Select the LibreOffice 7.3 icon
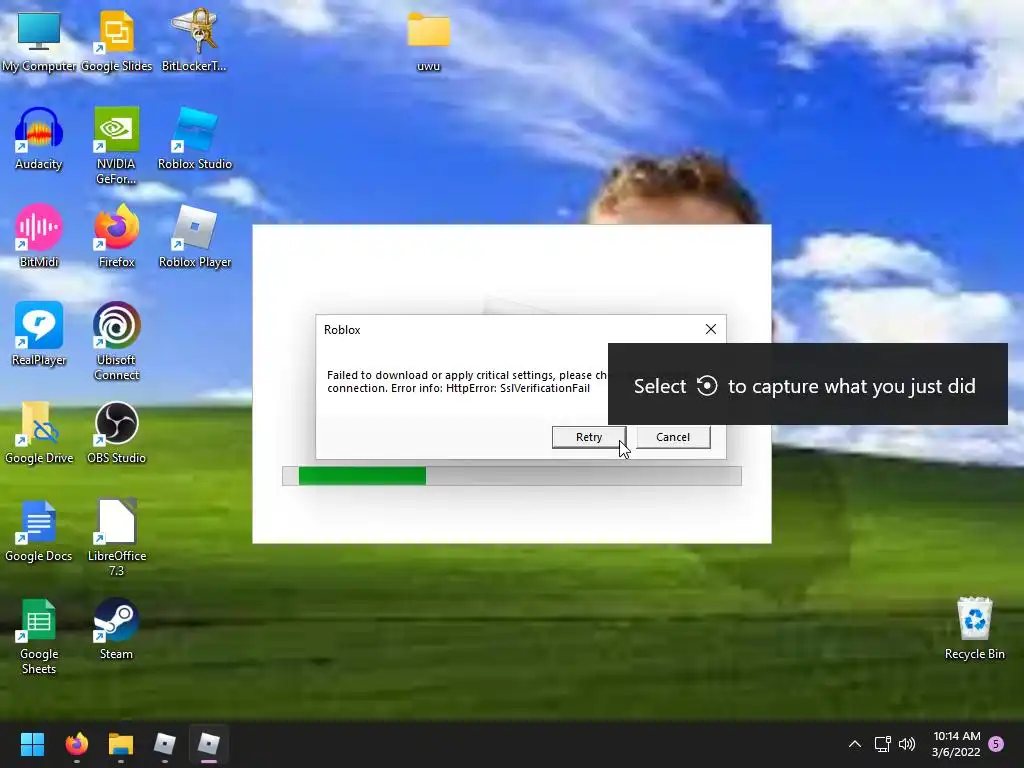The image size is (1024, 768). [x=116, y=537]
